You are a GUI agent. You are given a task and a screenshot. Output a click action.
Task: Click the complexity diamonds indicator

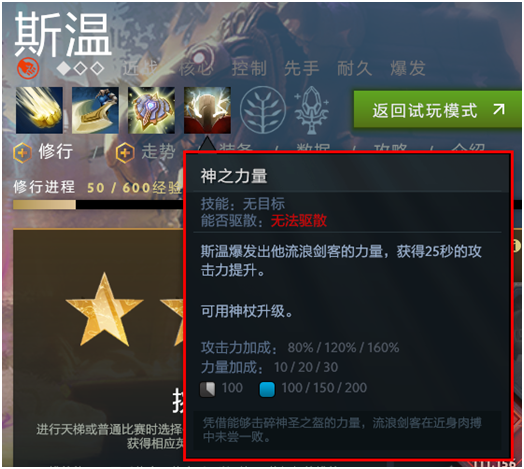(80, 69)
